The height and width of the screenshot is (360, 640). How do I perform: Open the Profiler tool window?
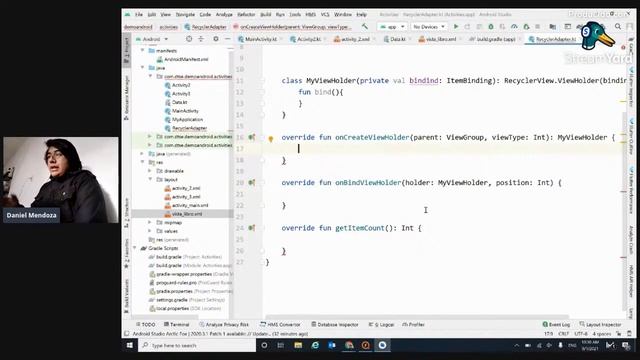[413, 324]
